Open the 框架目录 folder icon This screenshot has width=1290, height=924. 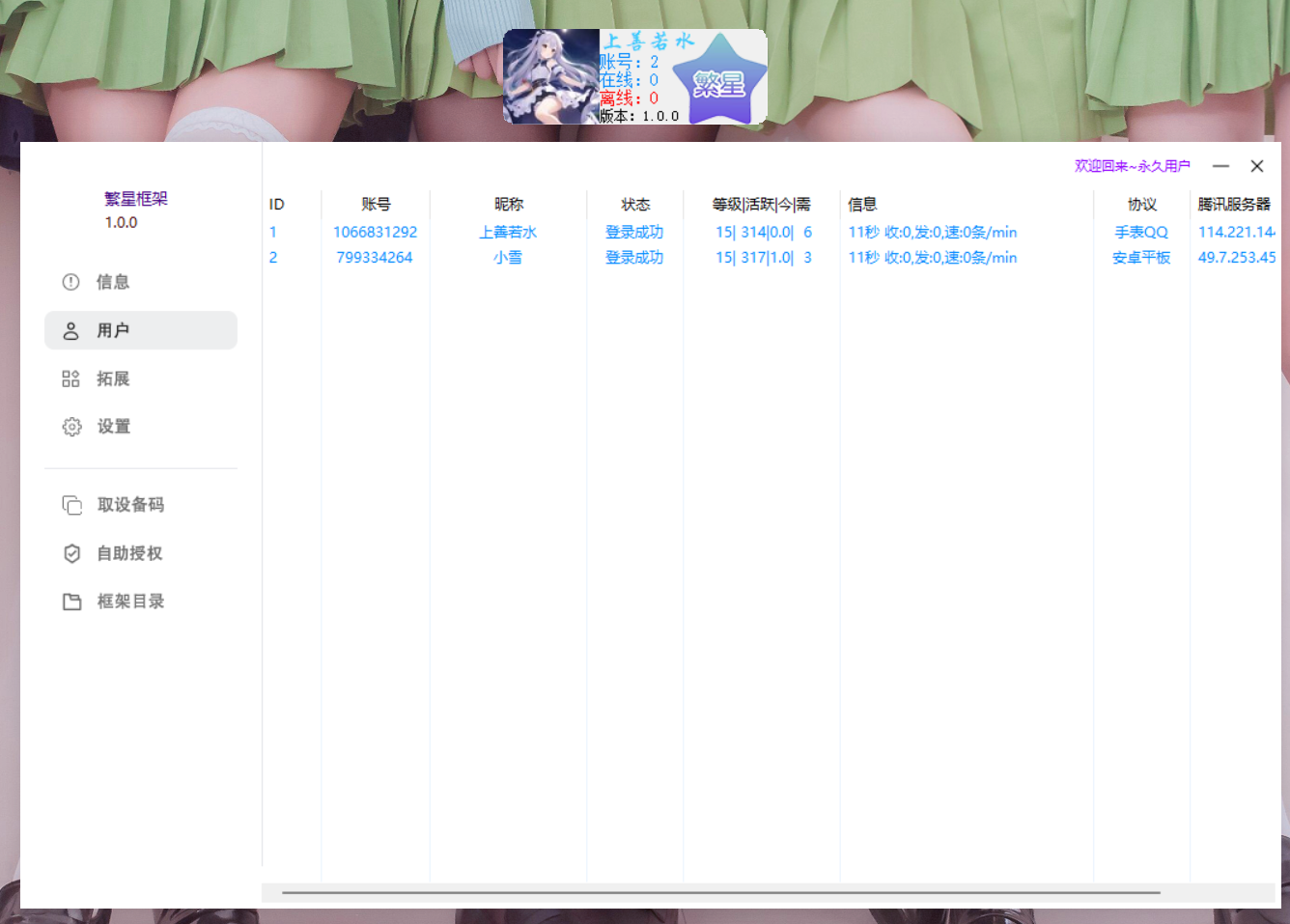pyautogui.click(x=71, y=602)
